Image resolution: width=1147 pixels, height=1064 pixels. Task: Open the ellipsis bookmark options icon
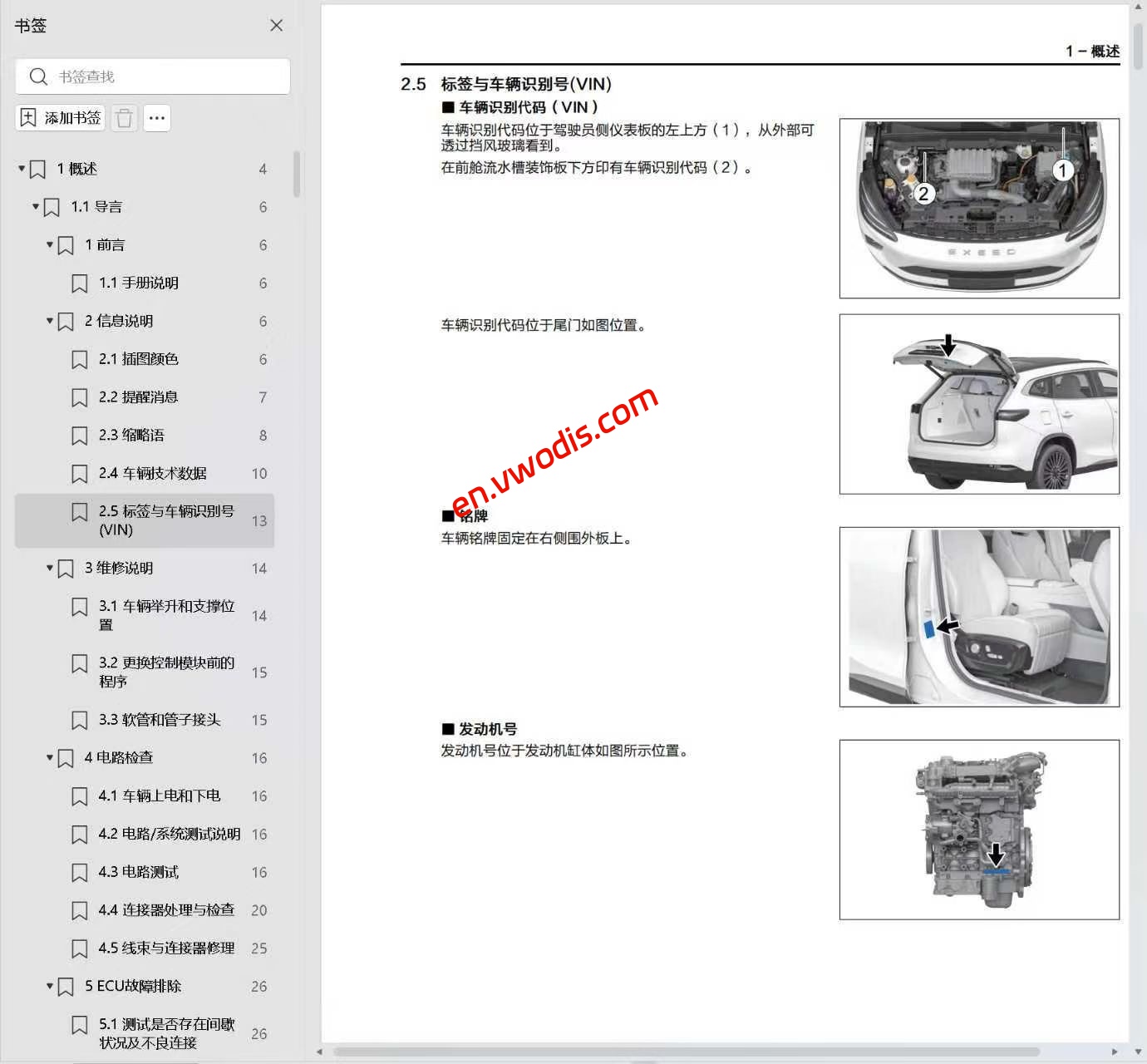click(x=157, y=117)
